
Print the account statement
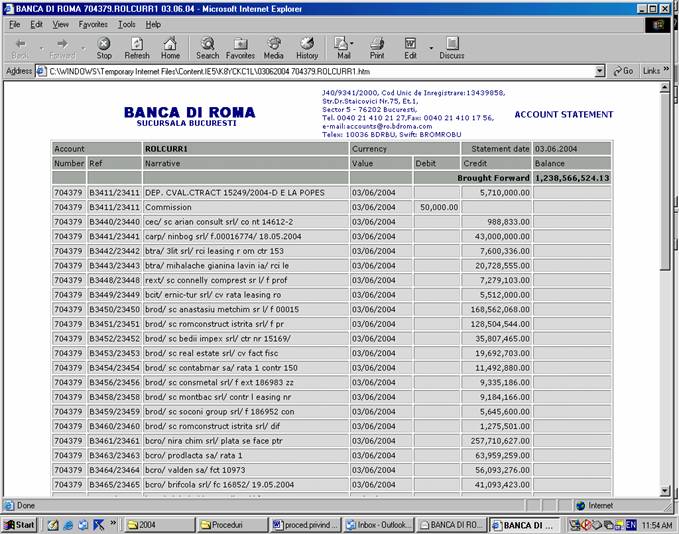tap(377, 48)
